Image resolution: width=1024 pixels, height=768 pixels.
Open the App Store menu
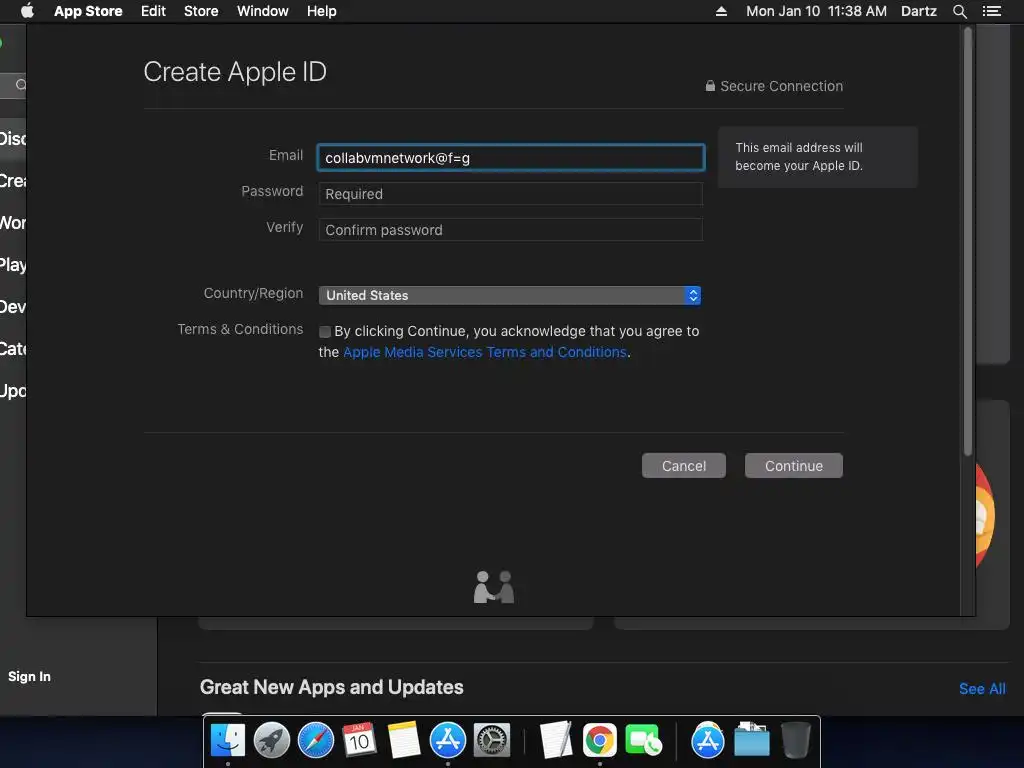pos(88,11)
